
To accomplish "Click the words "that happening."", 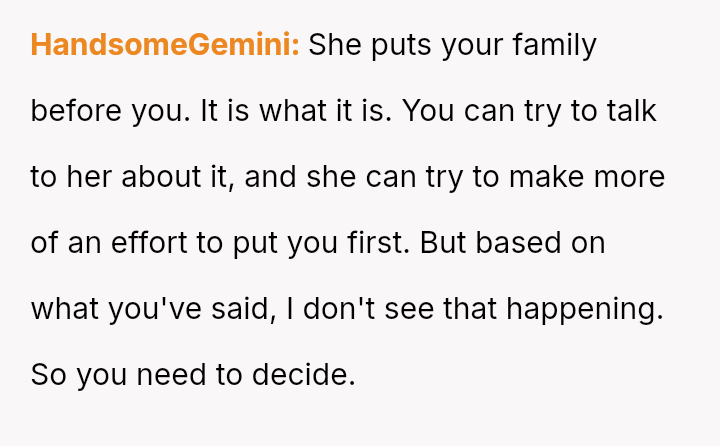I will point(551,309).
